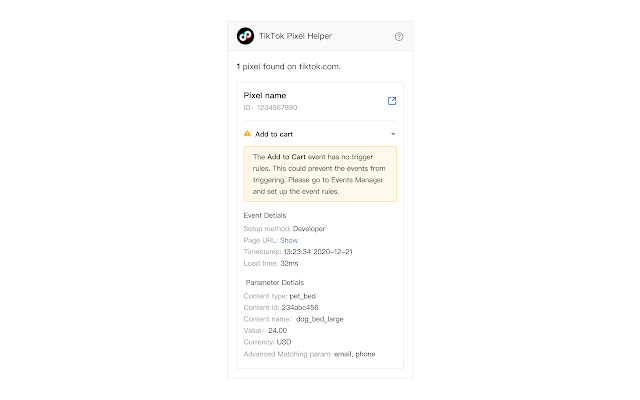Click the no trigger rules warning message
This screenshot has height=400, width=640.
320,174
